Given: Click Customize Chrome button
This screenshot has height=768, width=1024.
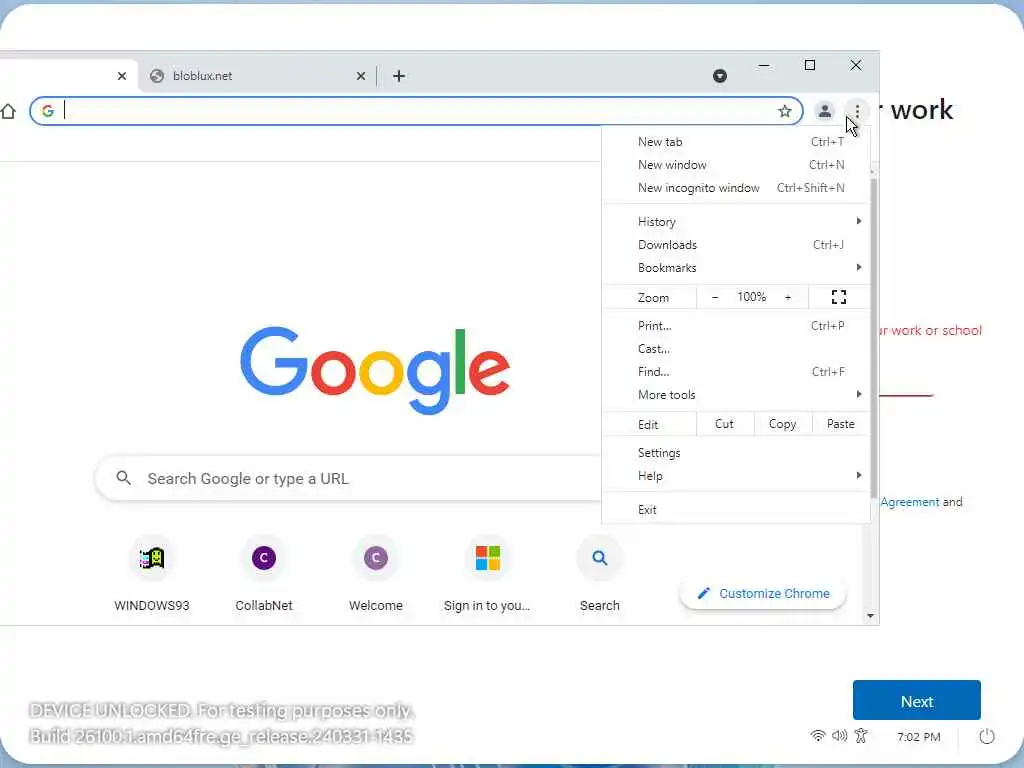Looking at the screenshot, I should click(763, 594).
